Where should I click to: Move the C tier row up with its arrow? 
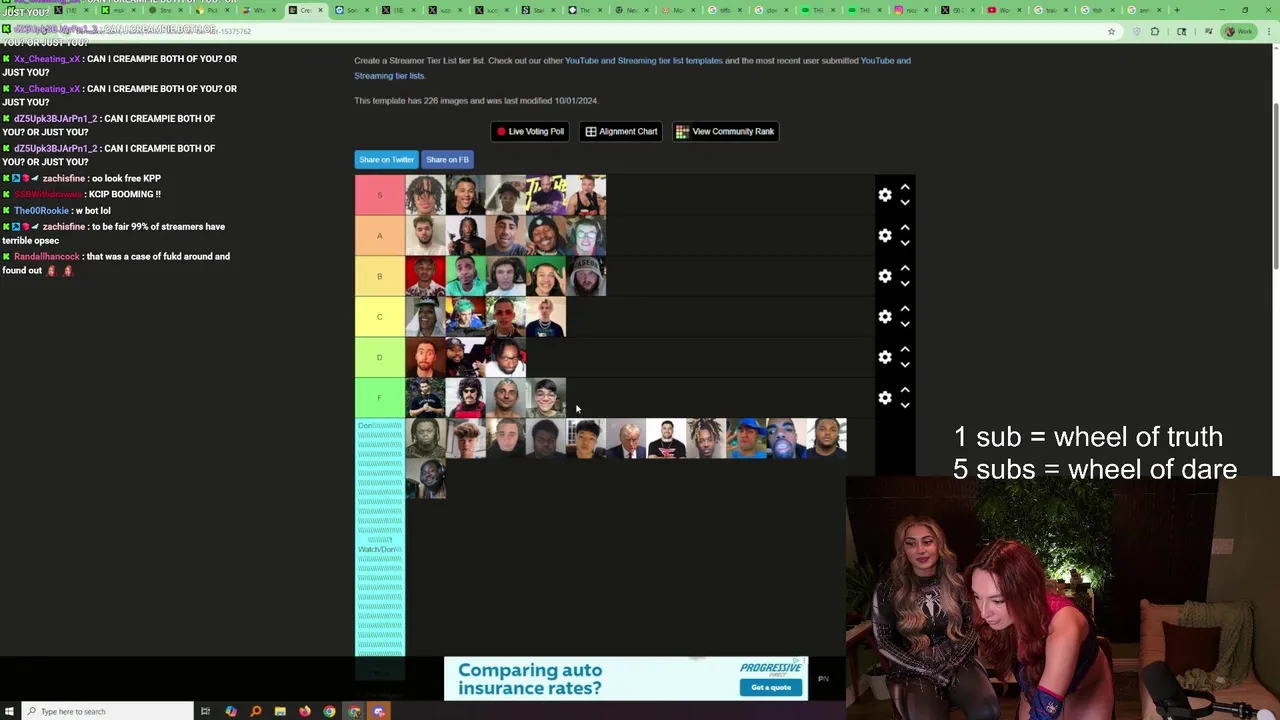[x=905, y=309]
